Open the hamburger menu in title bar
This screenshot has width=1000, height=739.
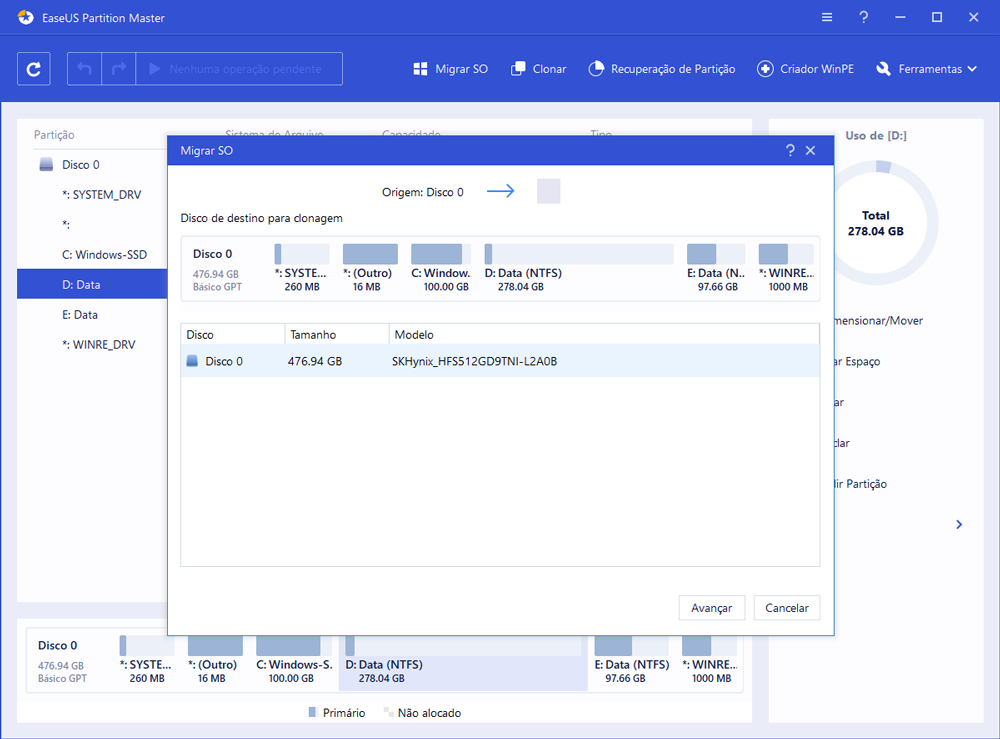(x=827, y=18)
